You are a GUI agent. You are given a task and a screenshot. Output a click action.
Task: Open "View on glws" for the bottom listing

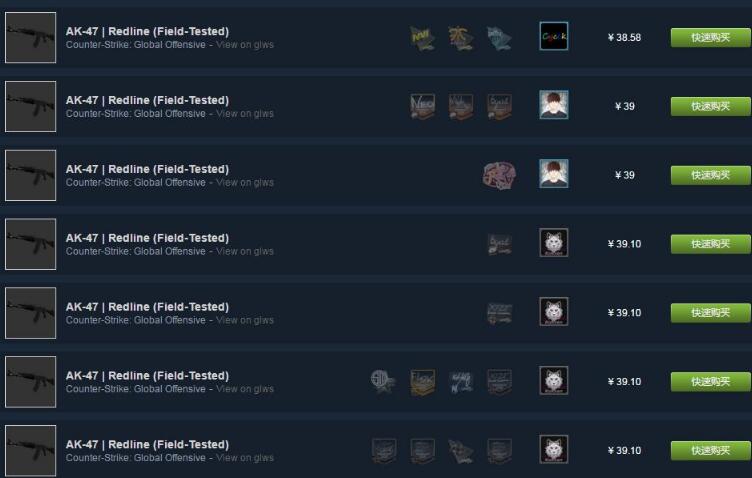pyautogui.click(x=245, y=458)
